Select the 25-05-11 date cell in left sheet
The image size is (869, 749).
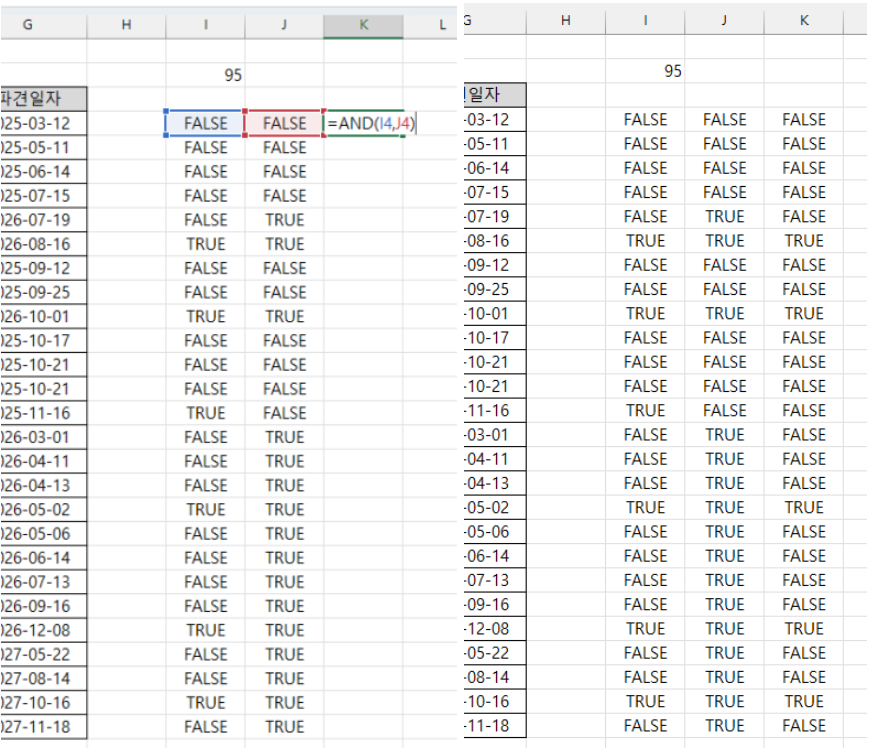point(43,147)
